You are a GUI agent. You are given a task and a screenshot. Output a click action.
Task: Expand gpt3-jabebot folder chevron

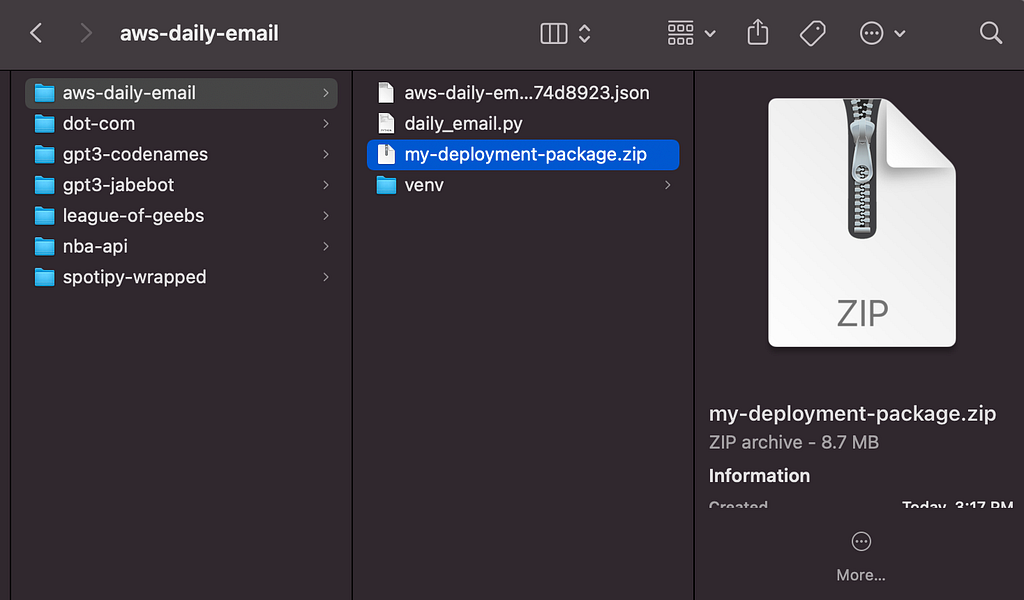(x=325, y=185)
